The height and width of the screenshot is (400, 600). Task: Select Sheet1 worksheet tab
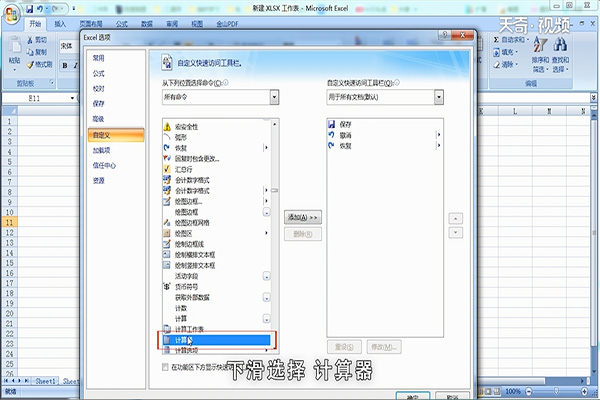click(x=45, y=381)
